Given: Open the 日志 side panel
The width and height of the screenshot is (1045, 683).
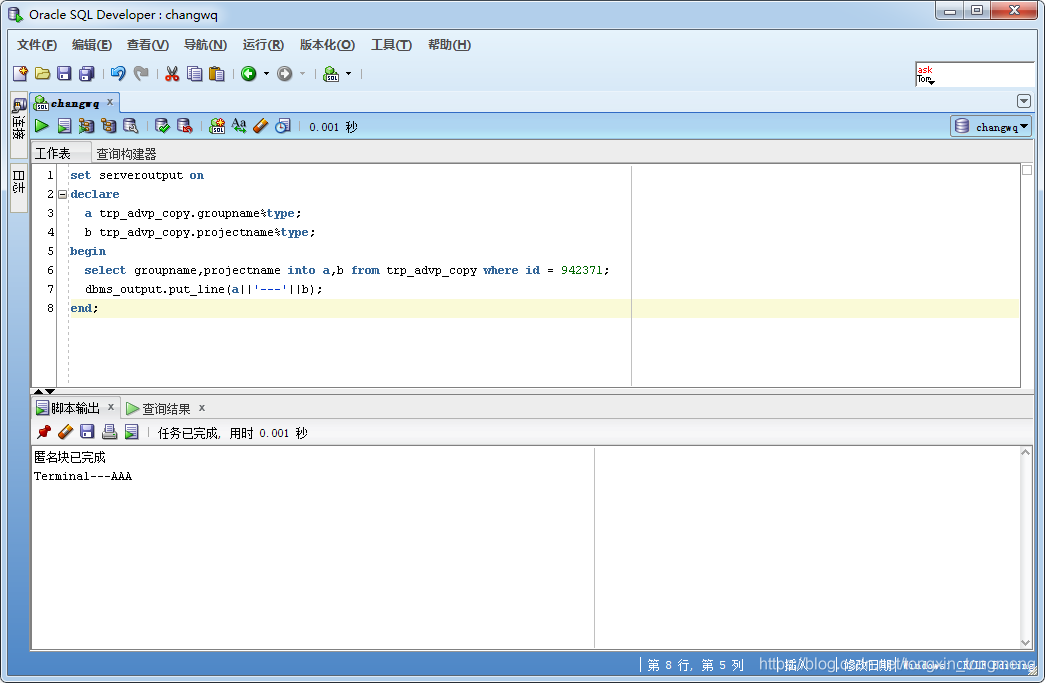Looking at the screenshot, I should (x=19, y=188).
